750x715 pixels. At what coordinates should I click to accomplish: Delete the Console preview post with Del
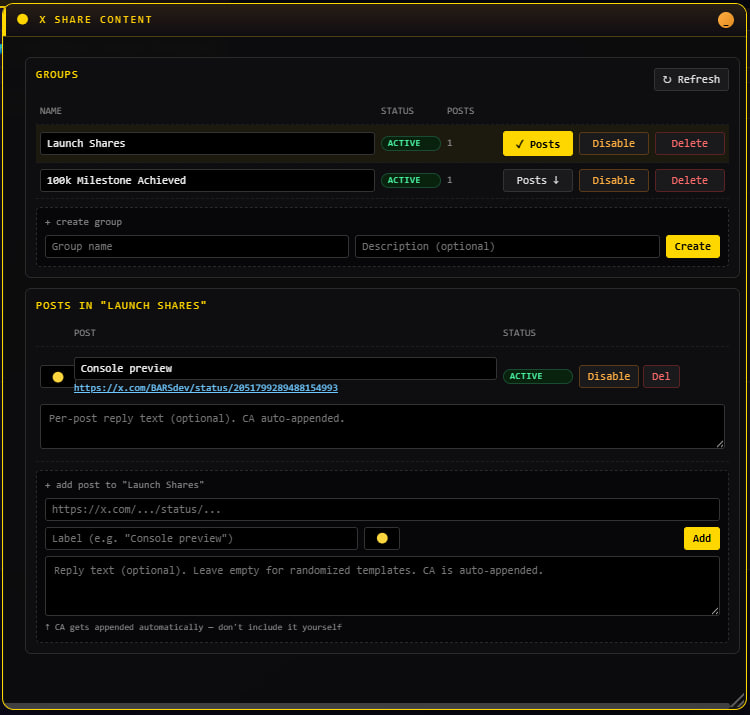pos(661,376)
